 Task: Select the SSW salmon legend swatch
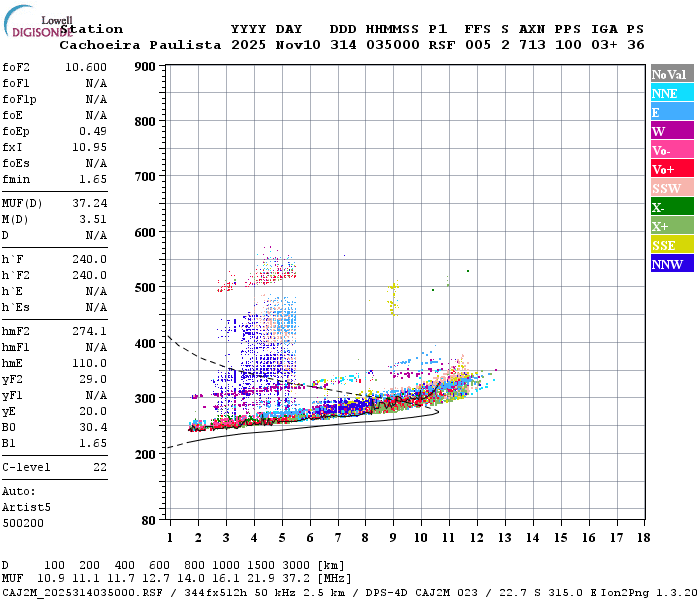coord(672,188)
